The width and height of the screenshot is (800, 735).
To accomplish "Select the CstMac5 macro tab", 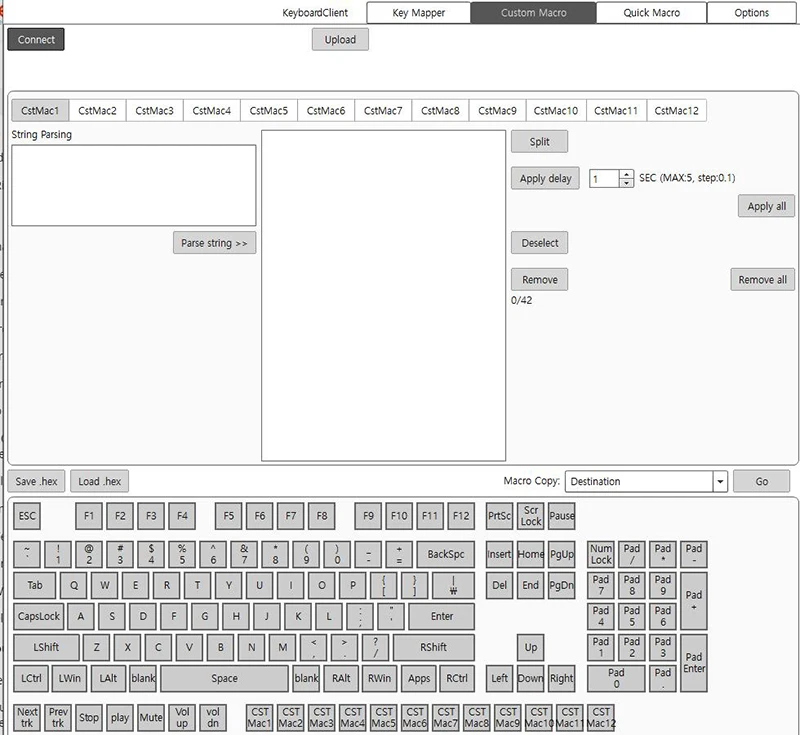I will [269, 111].
